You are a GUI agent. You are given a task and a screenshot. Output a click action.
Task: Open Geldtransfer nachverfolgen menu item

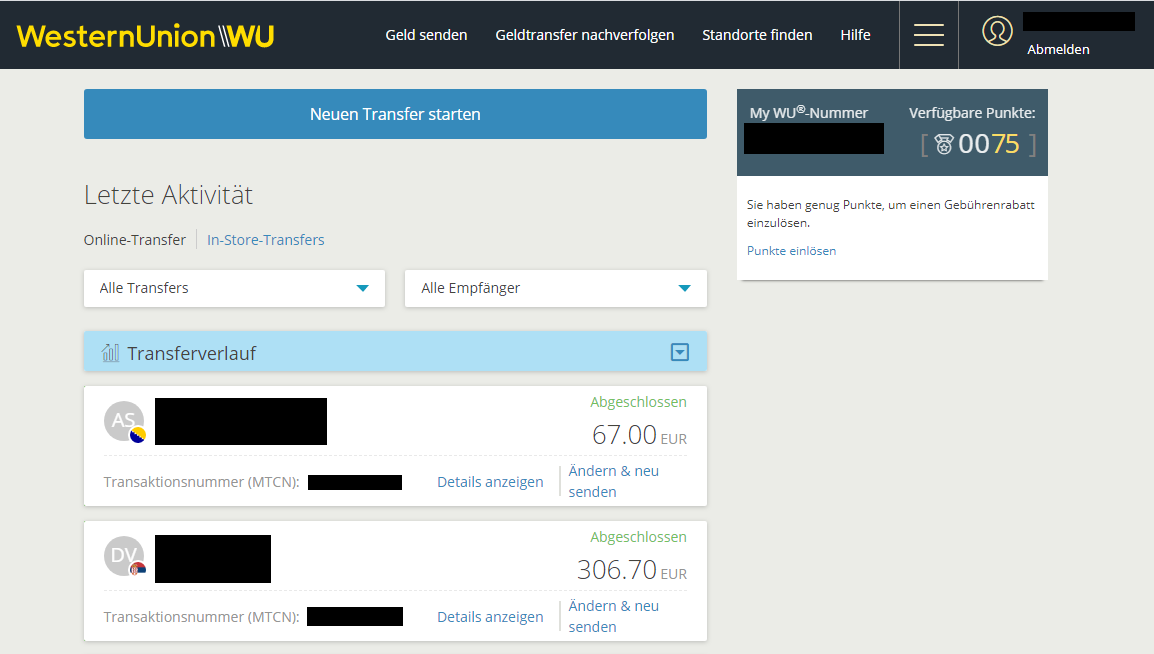click(x=584, y=35)
